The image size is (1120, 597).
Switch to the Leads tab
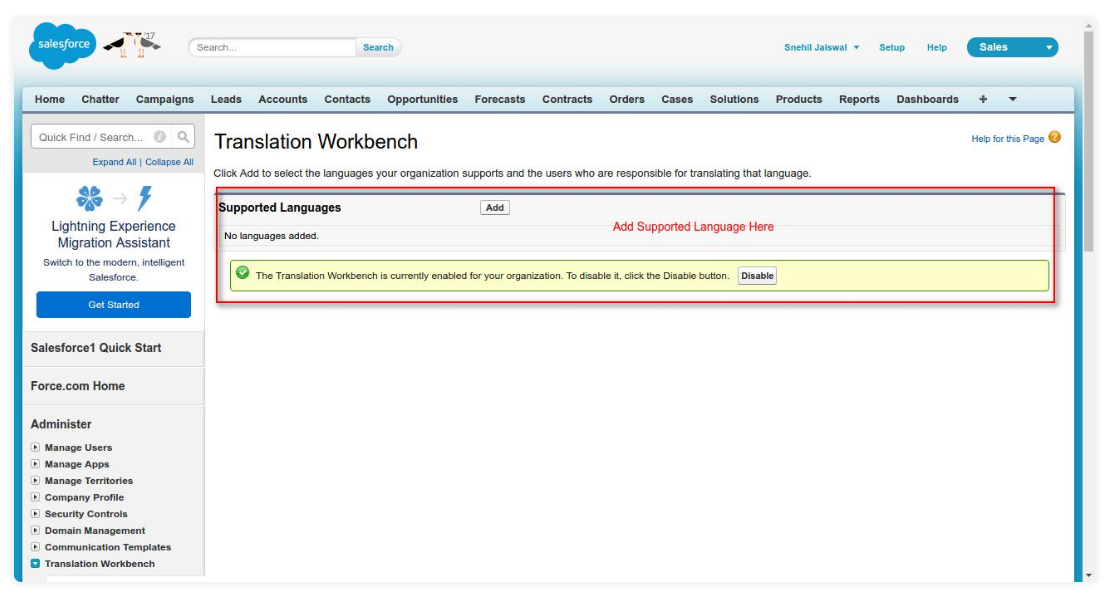tap(226, 99)
